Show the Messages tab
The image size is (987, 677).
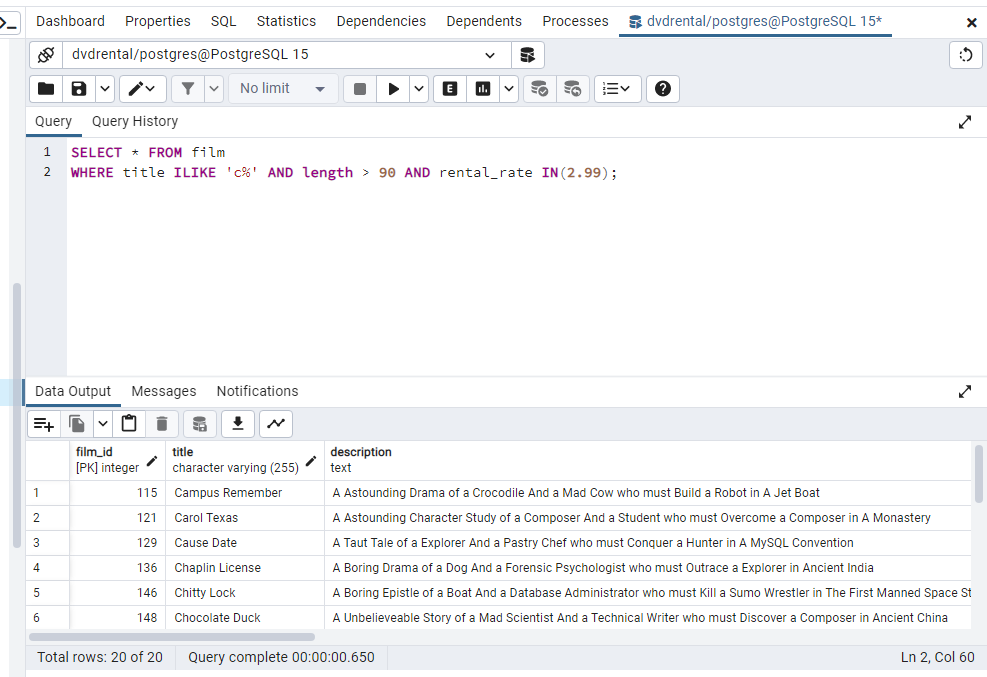[x=164, y=391]
